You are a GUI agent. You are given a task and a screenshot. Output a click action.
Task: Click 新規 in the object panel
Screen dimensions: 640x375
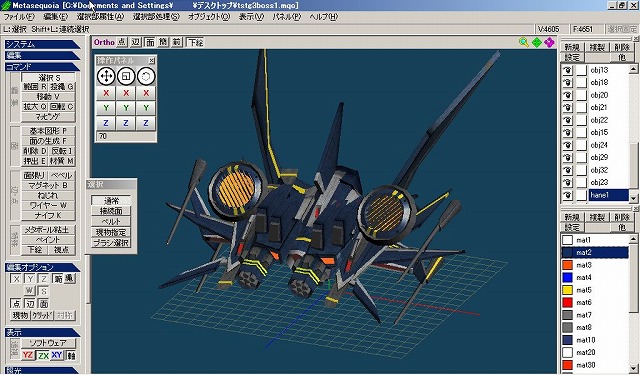tap(572, 47)
